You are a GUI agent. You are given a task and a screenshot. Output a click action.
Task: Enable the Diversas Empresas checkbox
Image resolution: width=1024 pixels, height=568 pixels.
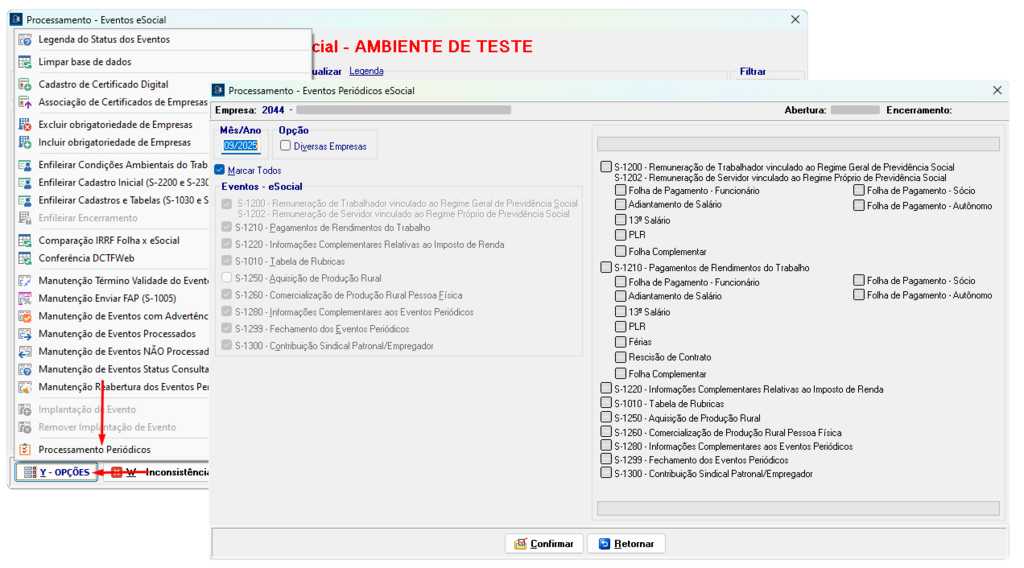286,146
